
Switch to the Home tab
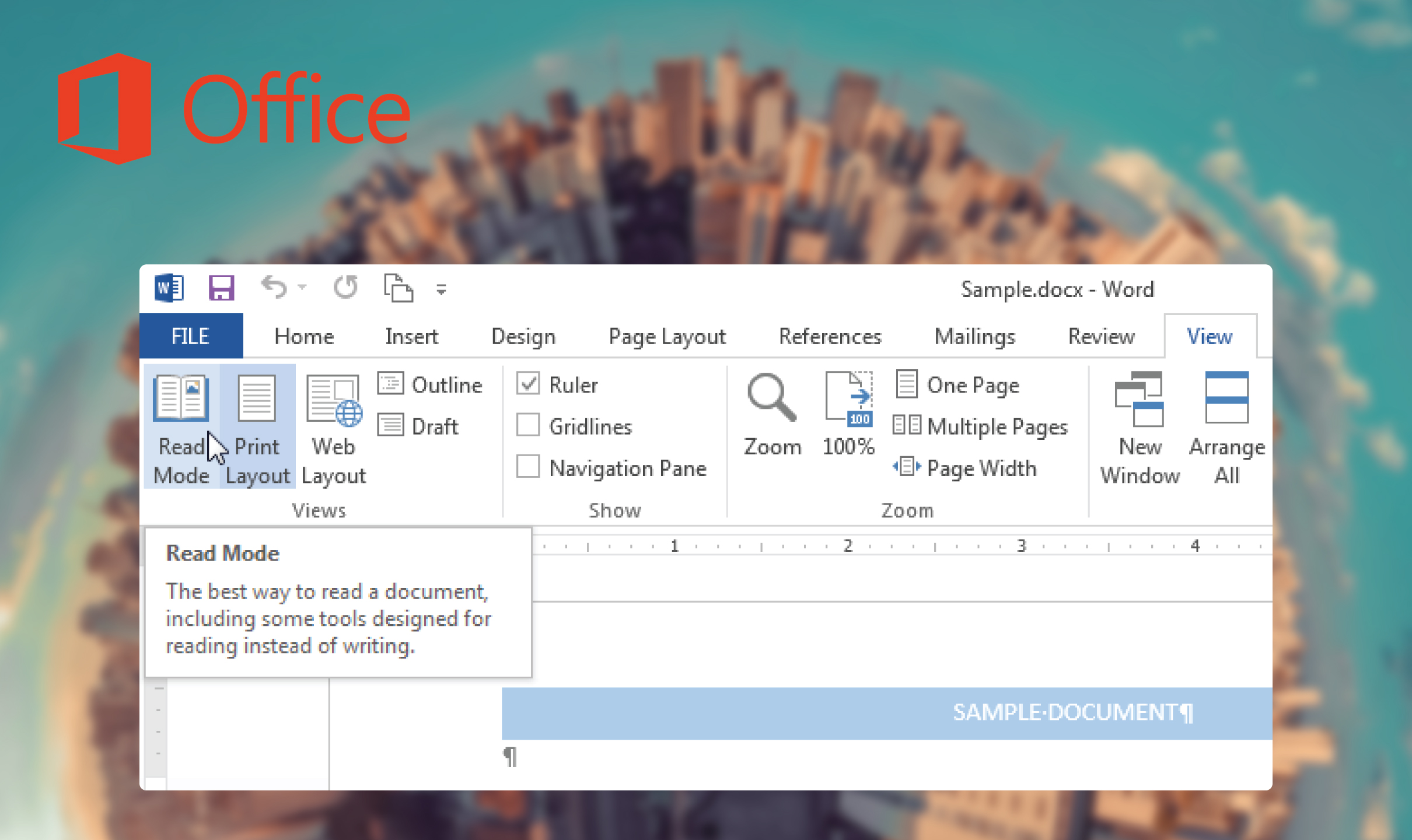click(304, 337)
